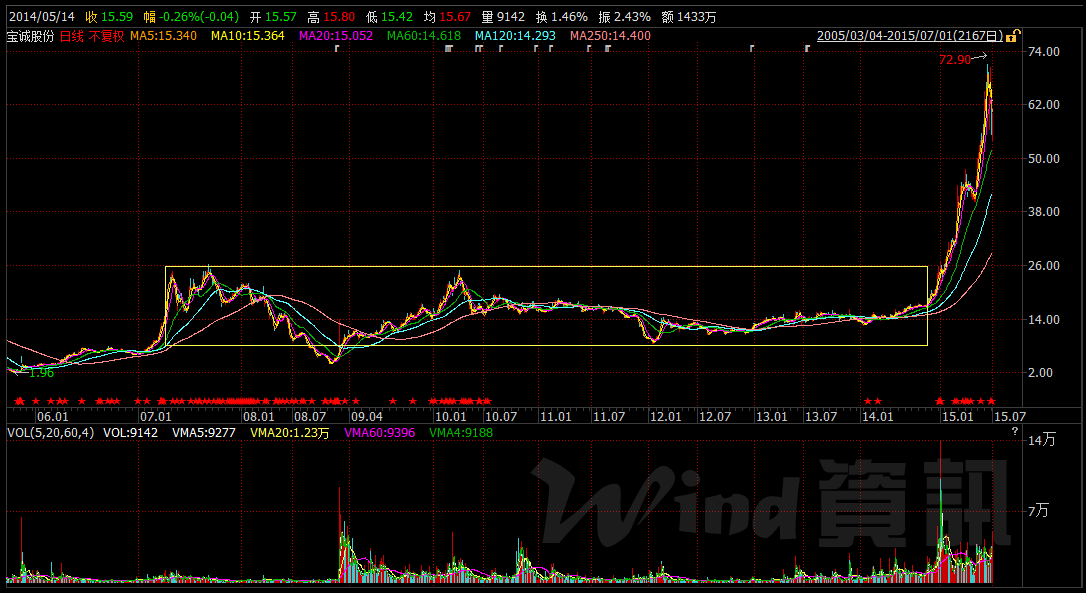Click the VMA60:9396 magenta volume average label

click(x=379, y=432)
